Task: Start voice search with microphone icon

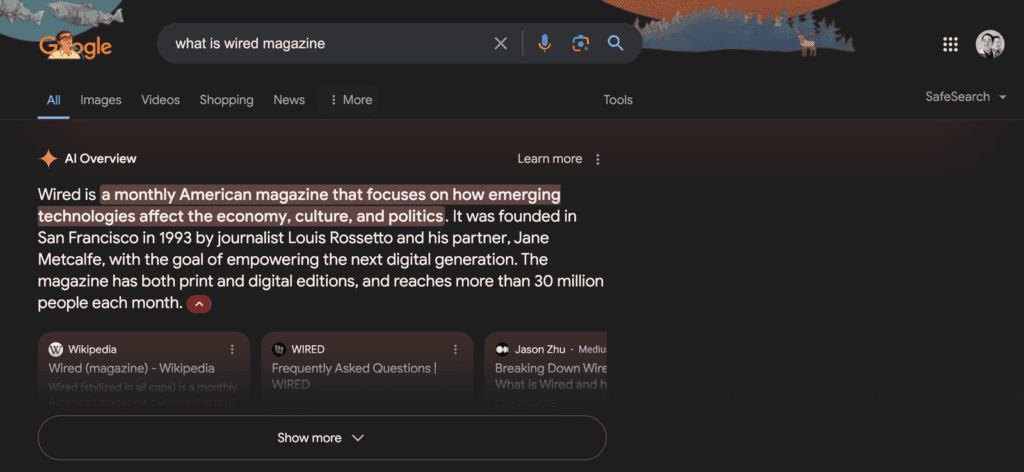Action: coord(544,44)
